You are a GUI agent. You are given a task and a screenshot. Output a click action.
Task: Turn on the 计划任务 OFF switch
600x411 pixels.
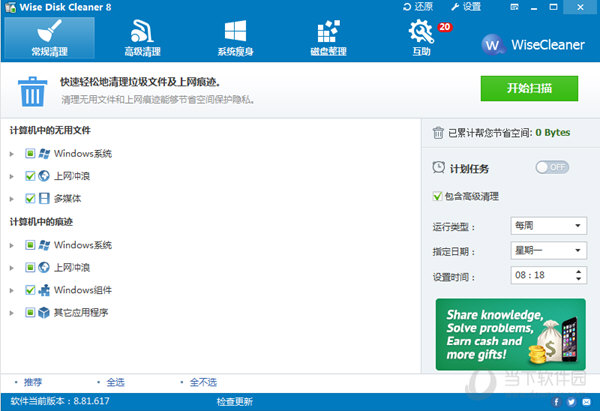[552, 167]
